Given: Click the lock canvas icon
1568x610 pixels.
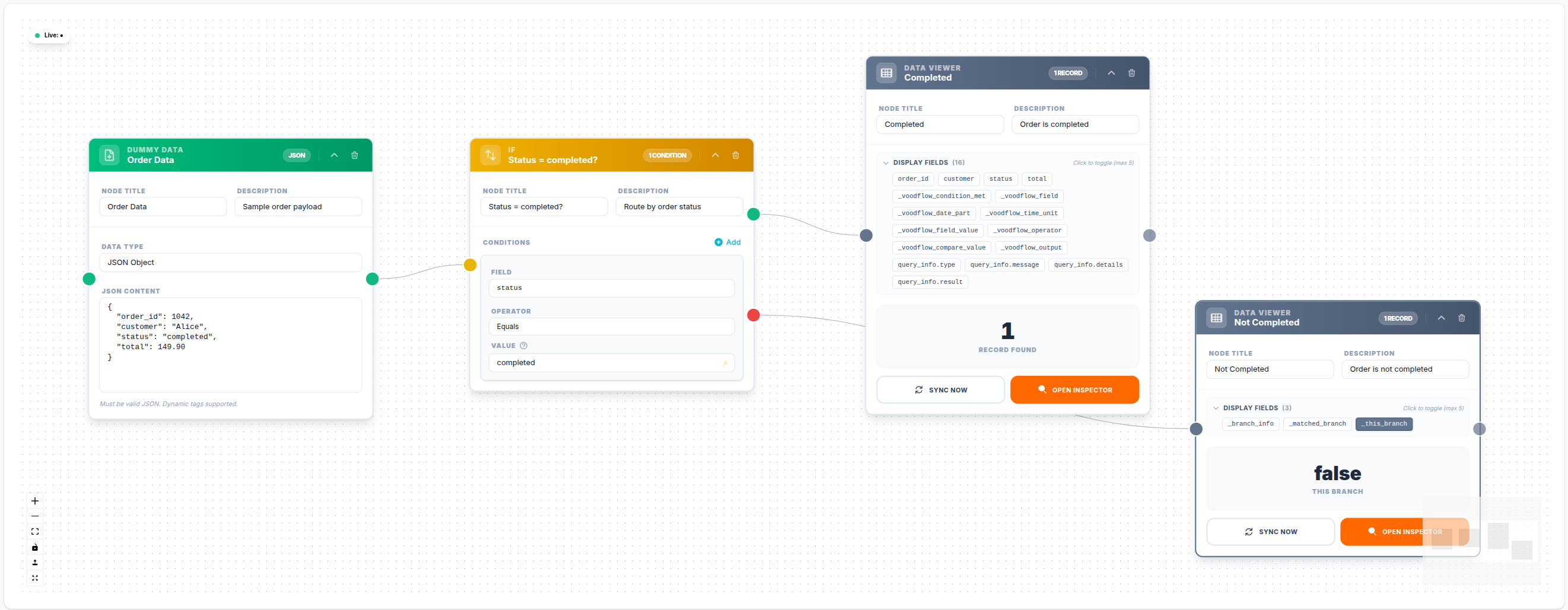Looking at the screenshot, I should tap(34, 547).
